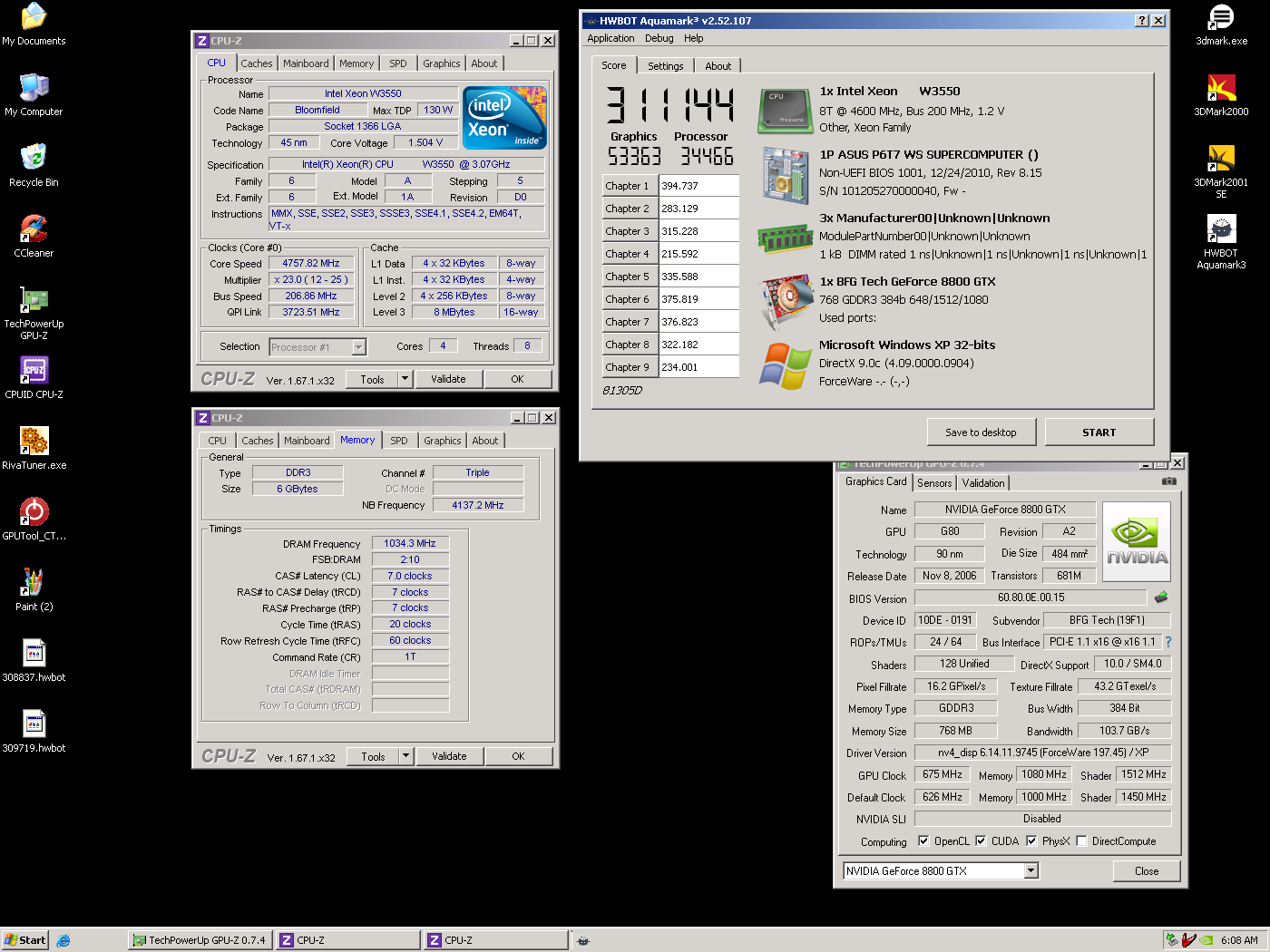Click Close button in GPU-Z
The image size is (1270, 952).
tap(1147, 871)
